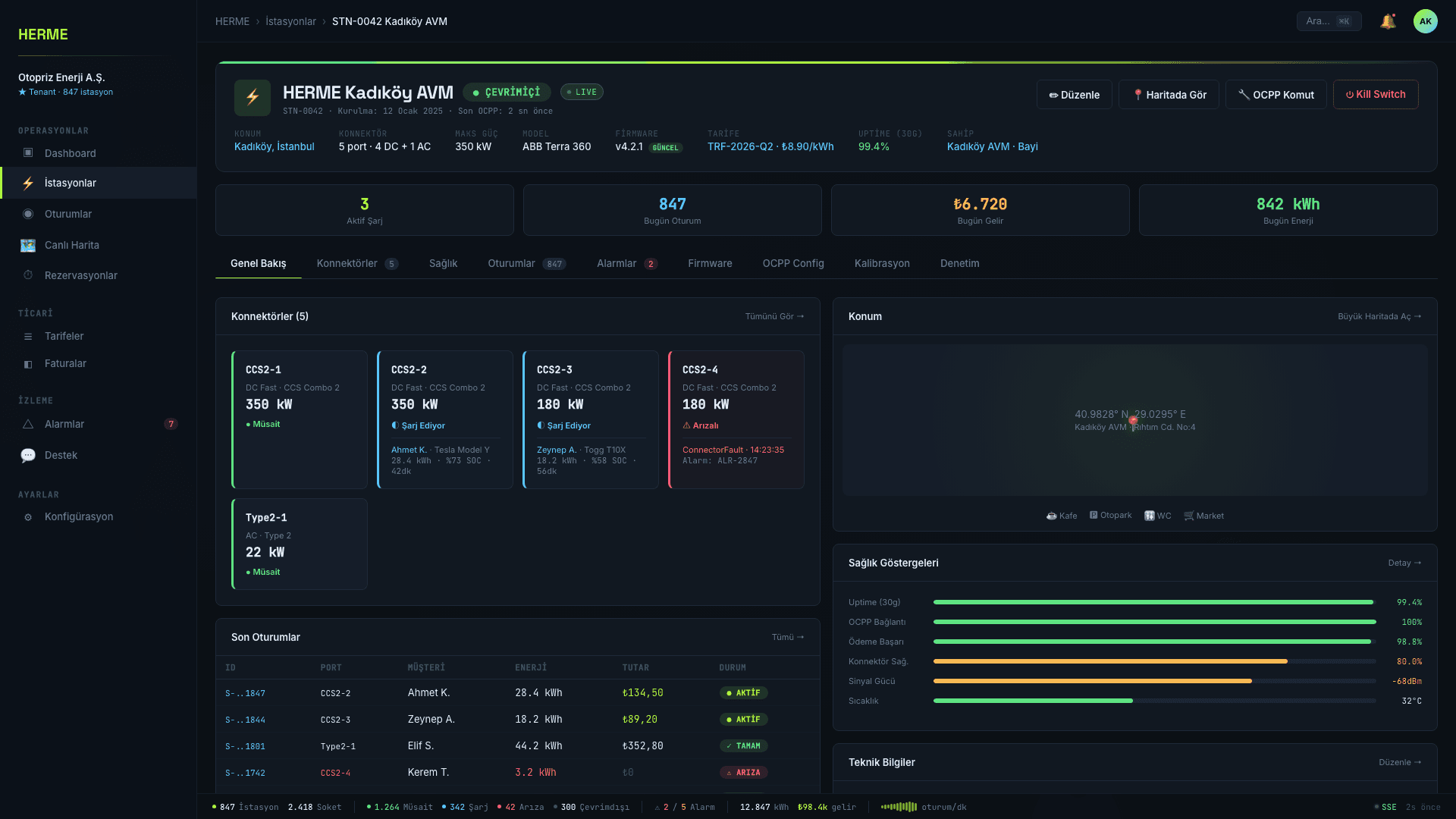The image size is (1456, 819).
Task: Click the Tarifeler list icon
Action: click(x=28, y=336)
